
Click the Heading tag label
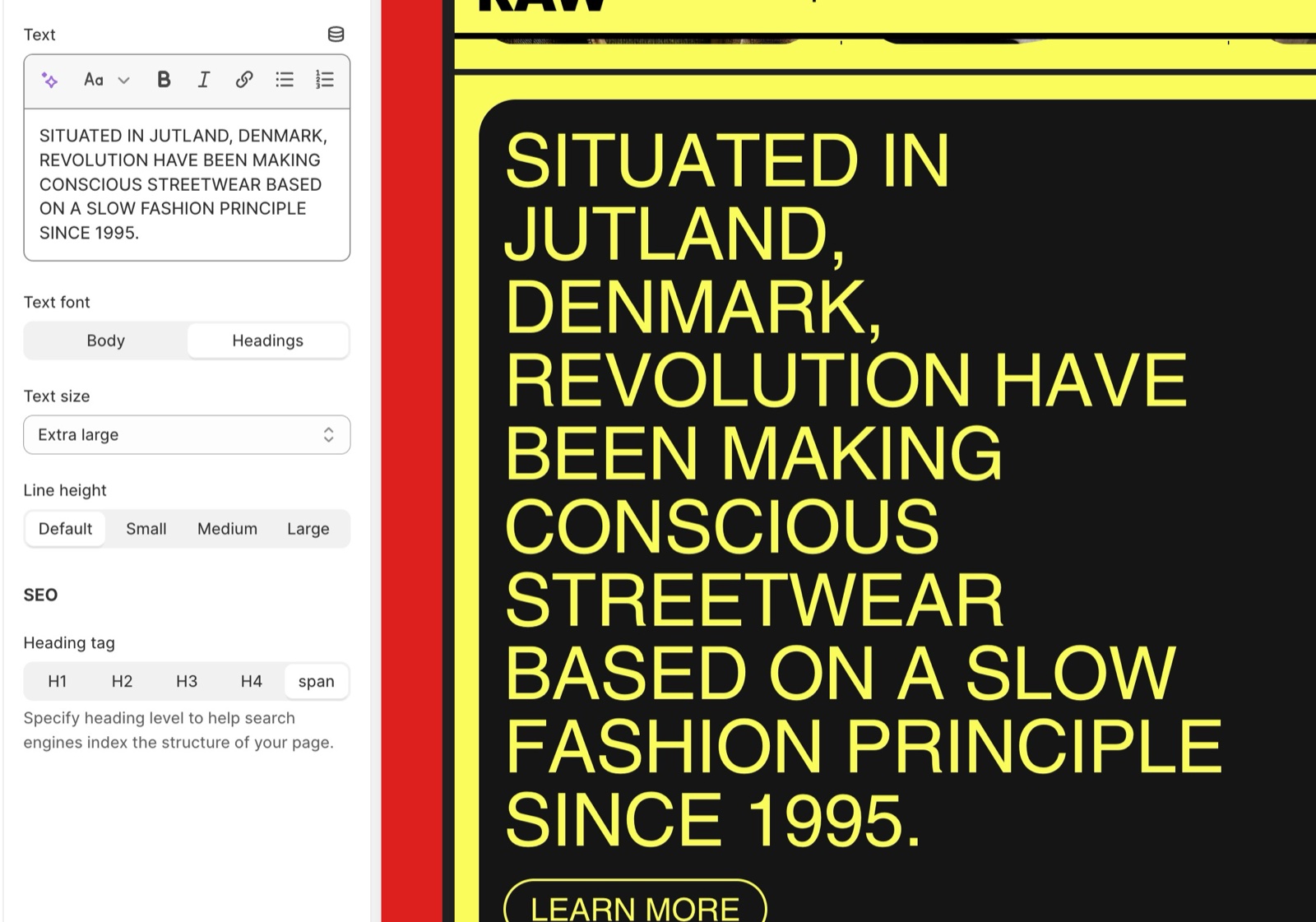[69, 642]
